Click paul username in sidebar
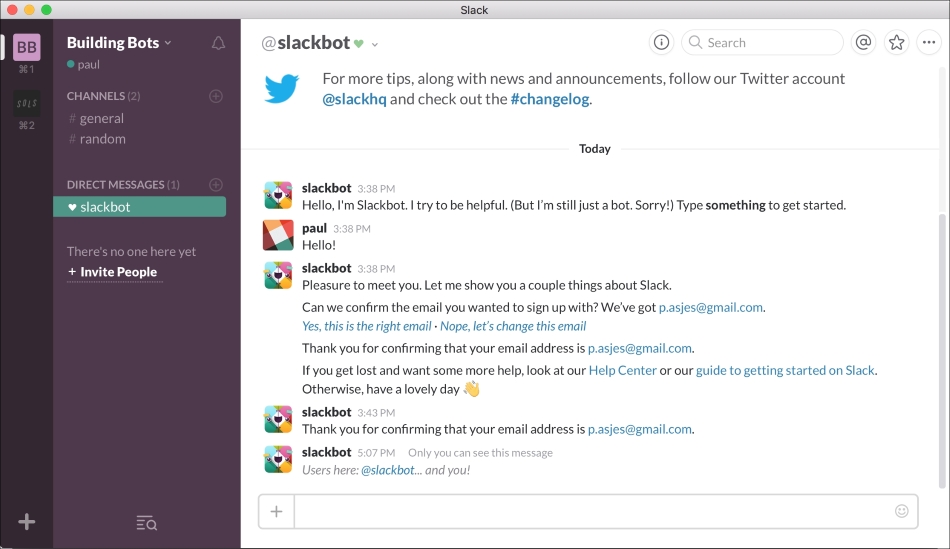The width and height of the screenshot is (950, 549). (x=88, y=64)
